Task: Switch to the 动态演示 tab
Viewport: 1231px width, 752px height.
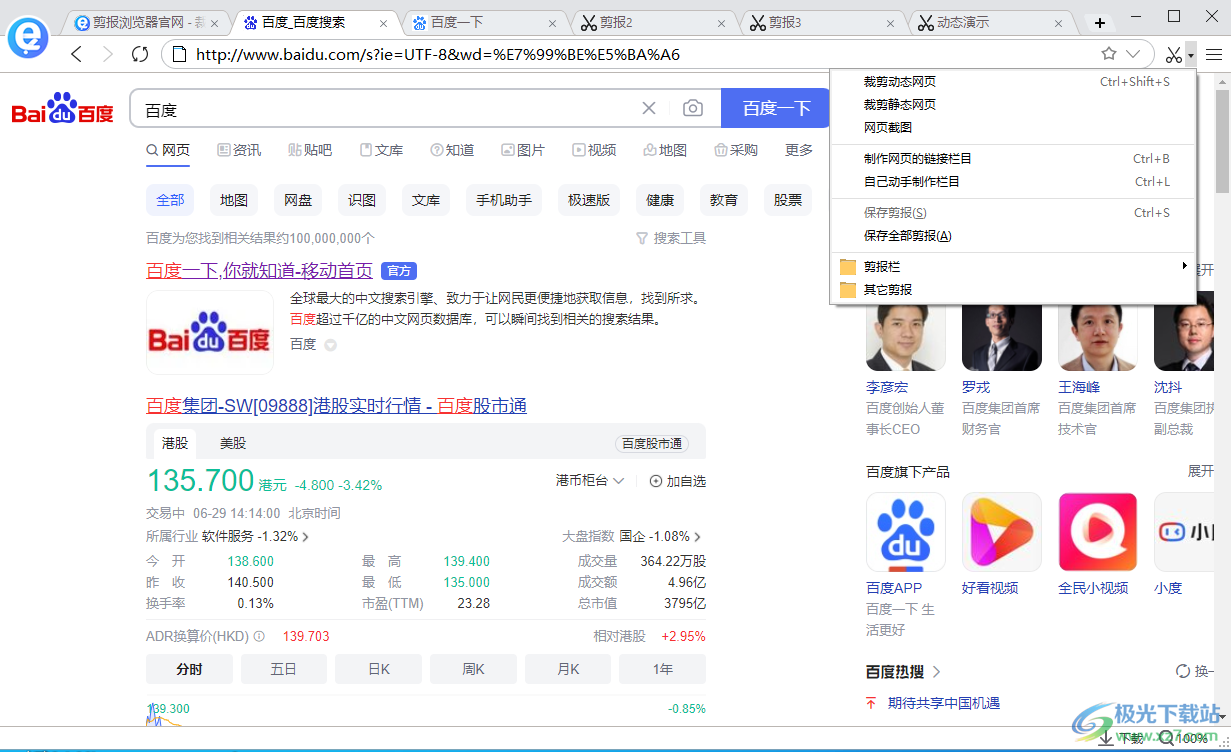Action: coord(992,22)
